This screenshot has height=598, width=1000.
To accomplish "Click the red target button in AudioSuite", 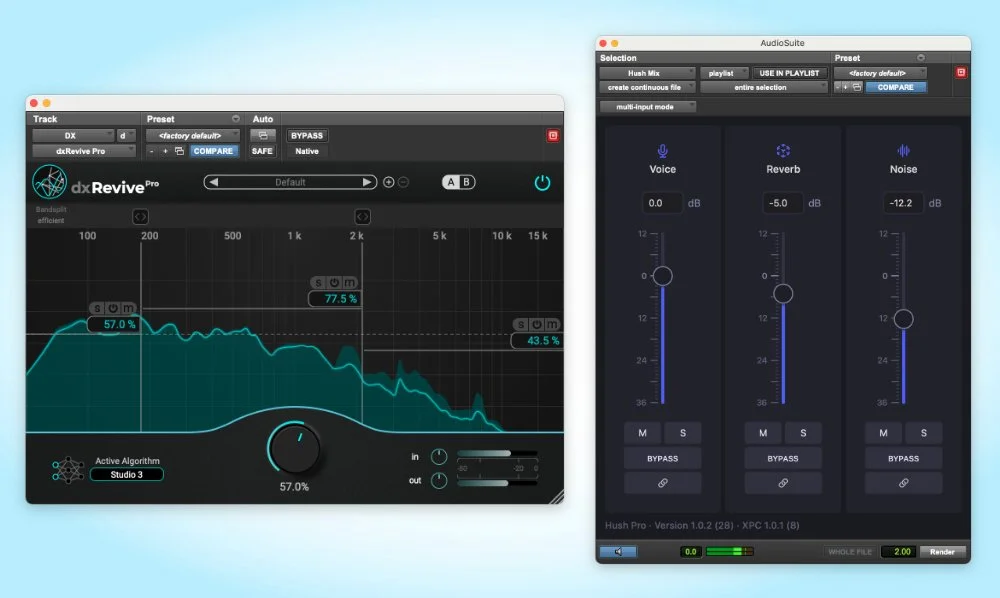I will [x=961, y=72].
